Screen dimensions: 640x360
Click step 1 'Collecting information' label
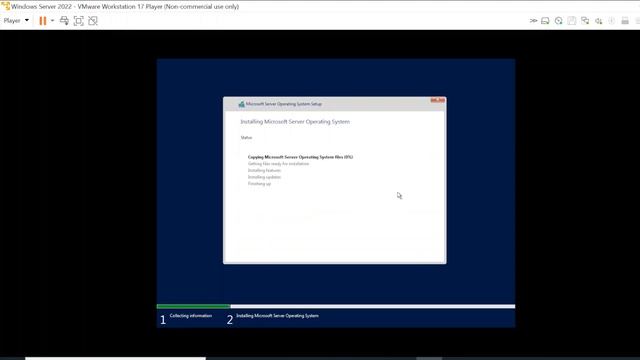(x=191, y=316)
